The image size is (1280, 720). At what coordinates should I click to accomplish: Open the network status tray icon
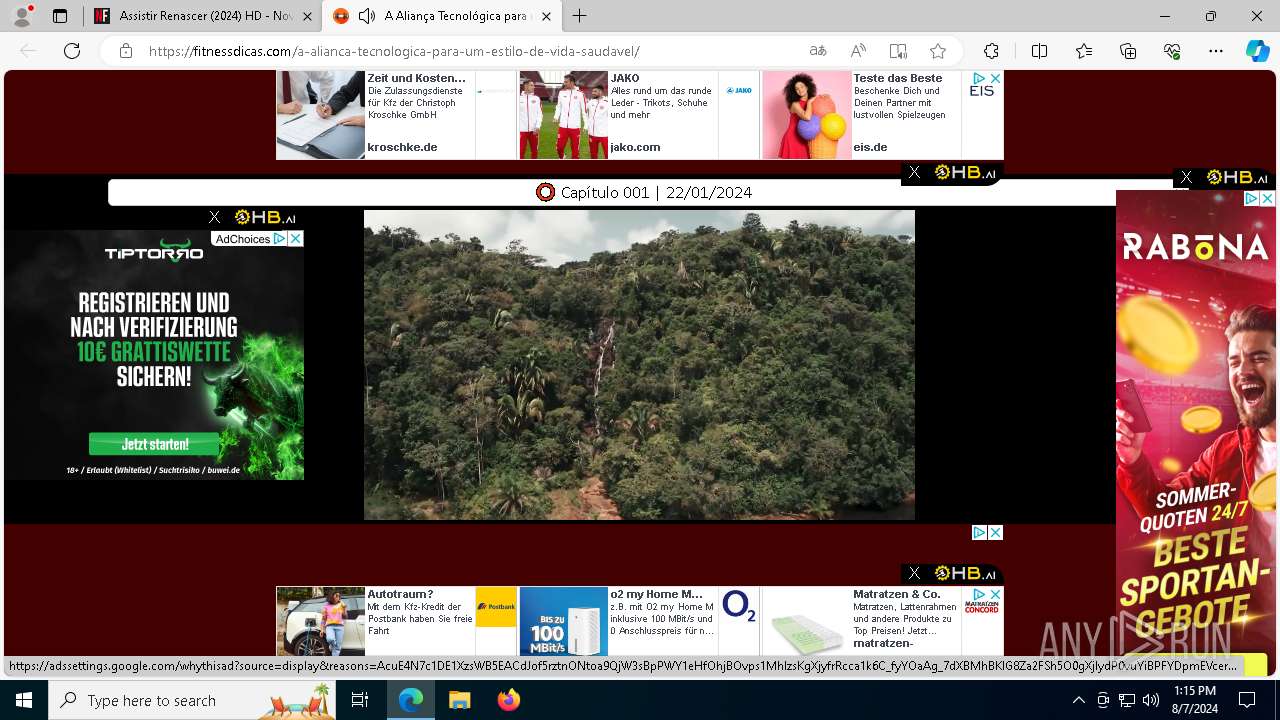point(1127,700)
